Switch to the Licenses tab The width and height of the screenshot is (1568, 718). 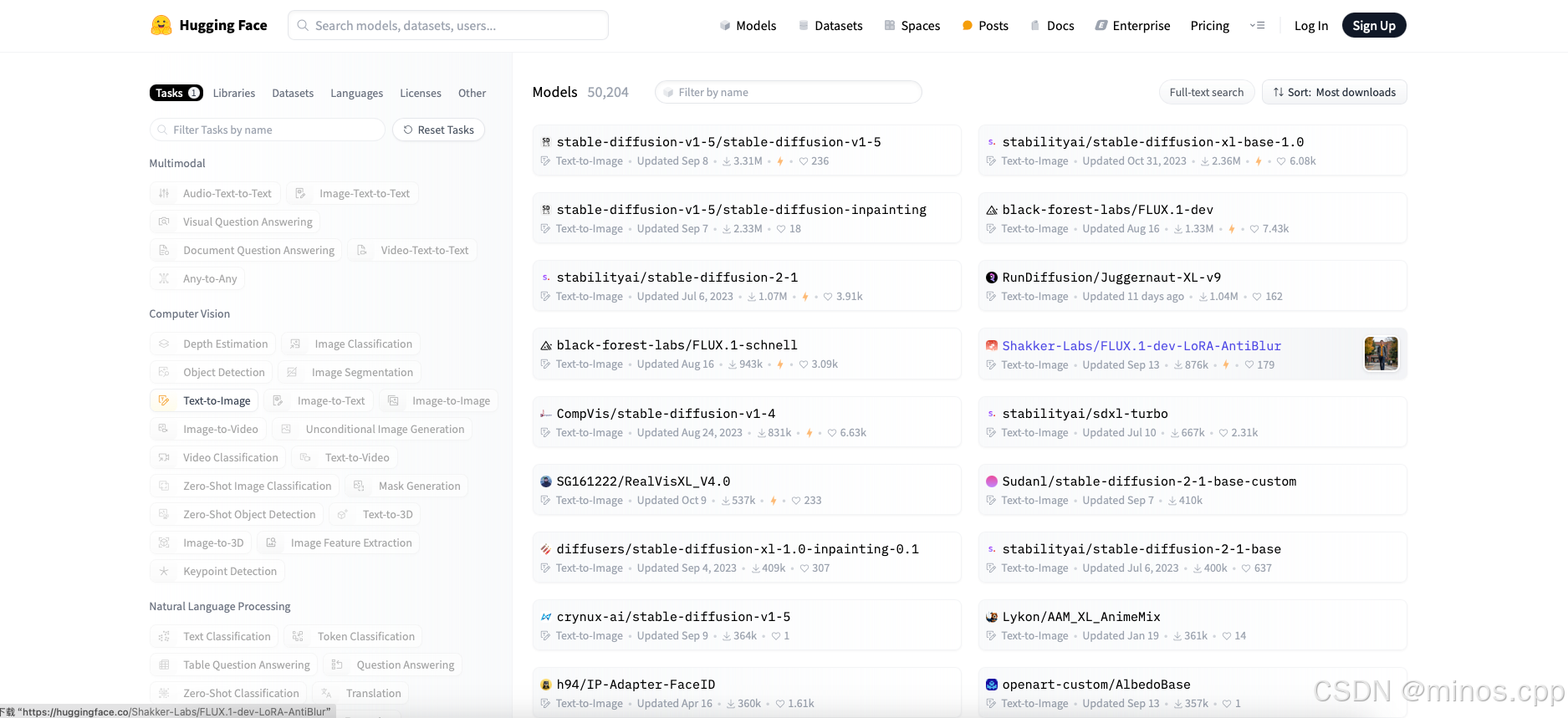(x=420, y=93)
